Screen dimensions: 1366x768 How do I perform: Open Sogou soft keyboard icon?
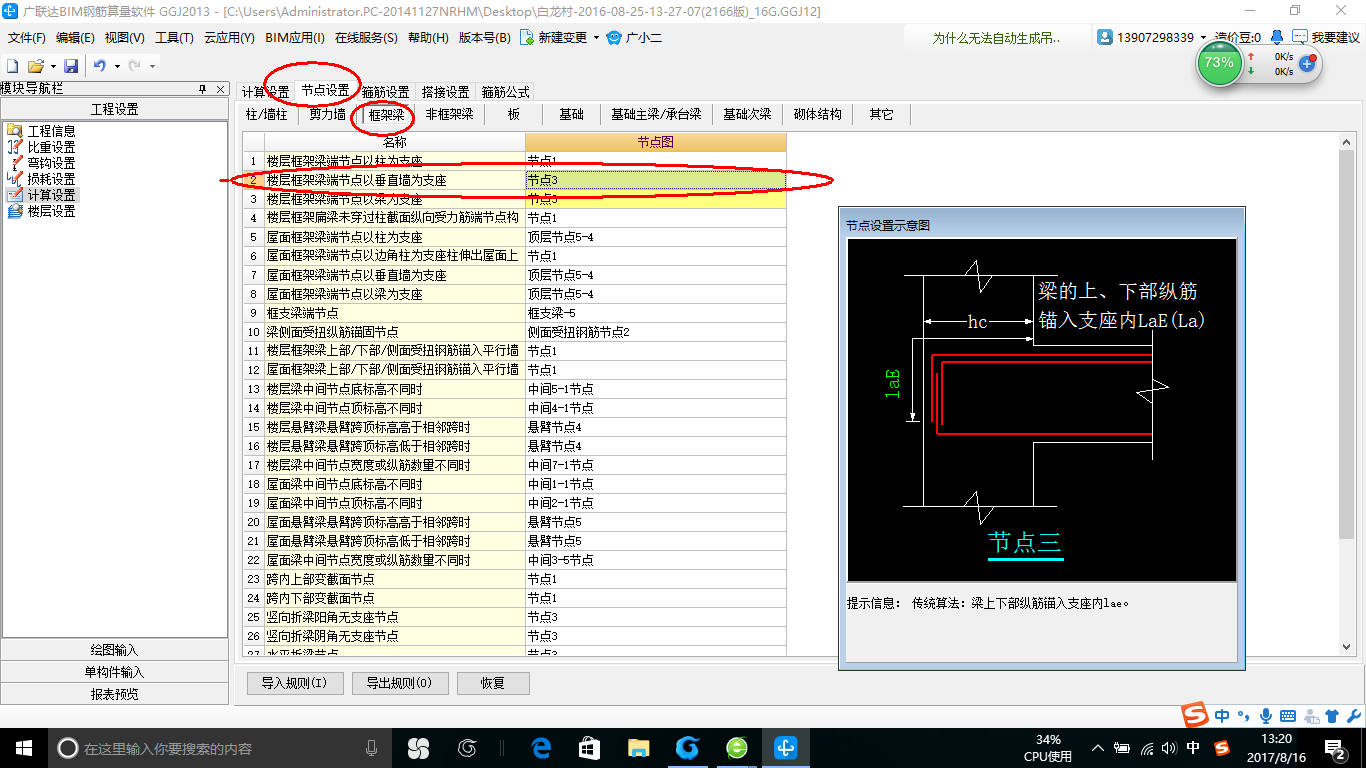(x=1288, y=716)
